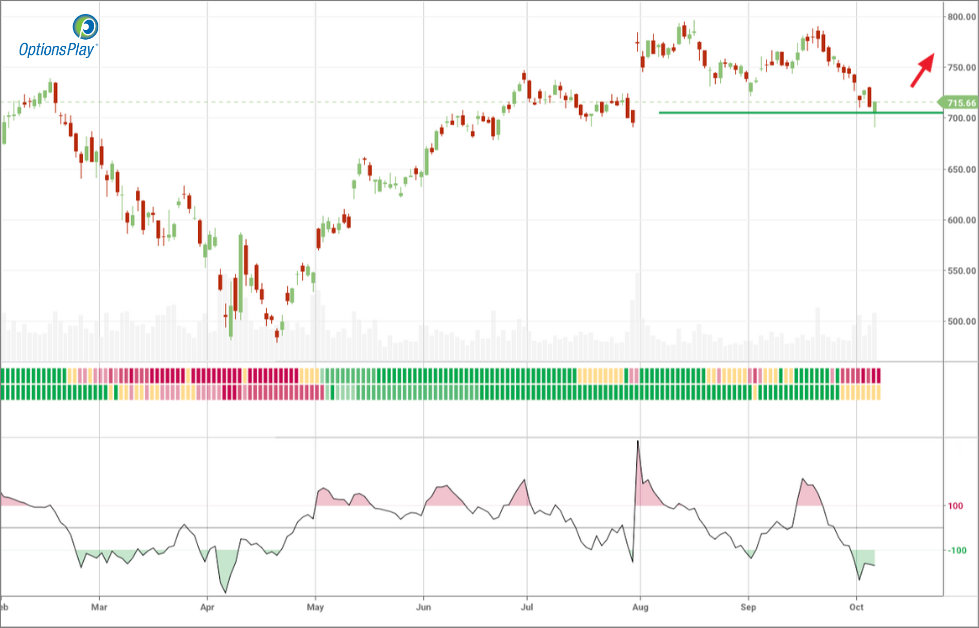Select the Oct label on time axis
The image size is (979, 628).
[856, 606]
